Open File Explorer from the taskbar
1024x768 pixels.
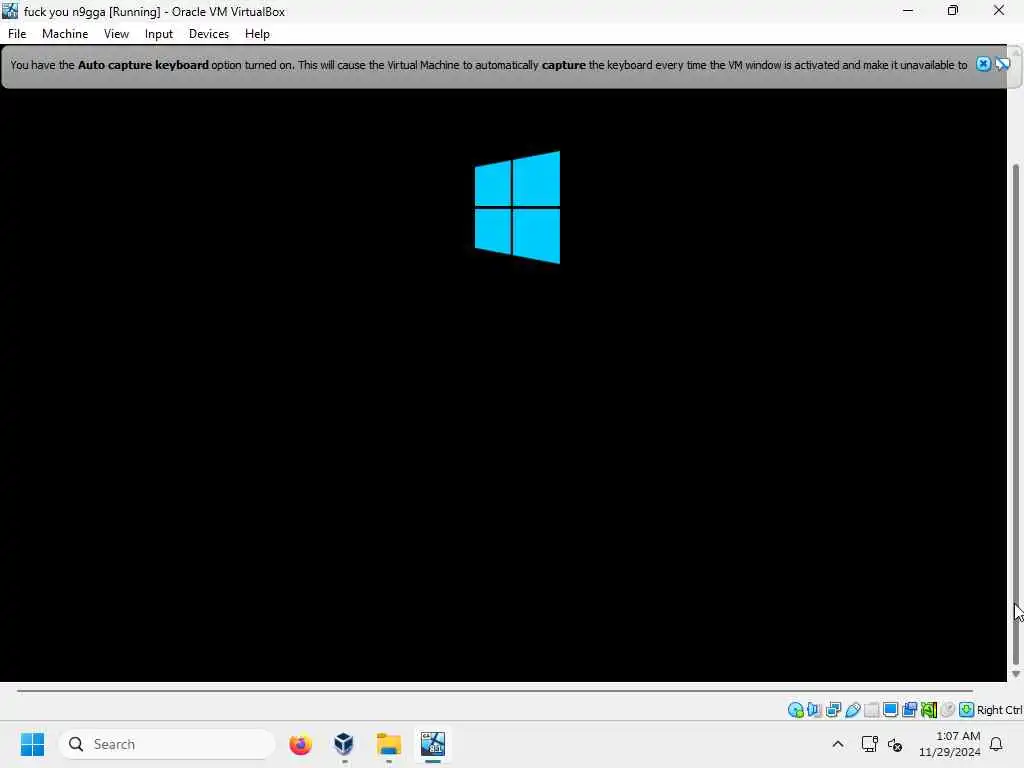[389, 744]
